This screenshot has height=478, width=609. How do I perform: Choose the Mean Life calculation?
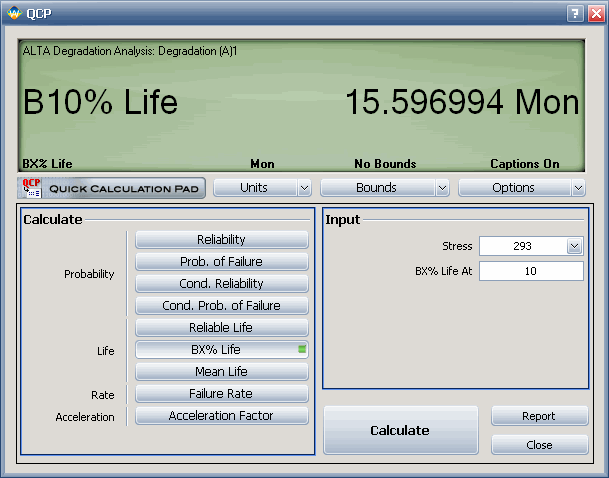click(221, 372)
